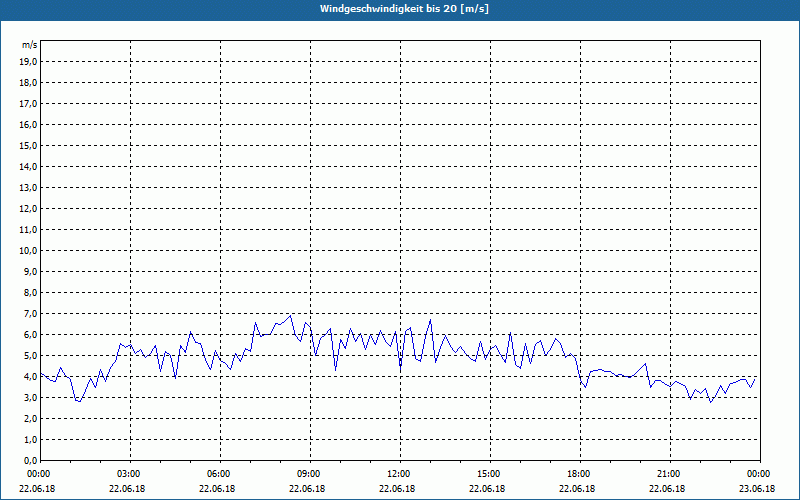Select the '22.06.18' date under 12:00
This screenshot has width=800, height=500.
[397, 489]
